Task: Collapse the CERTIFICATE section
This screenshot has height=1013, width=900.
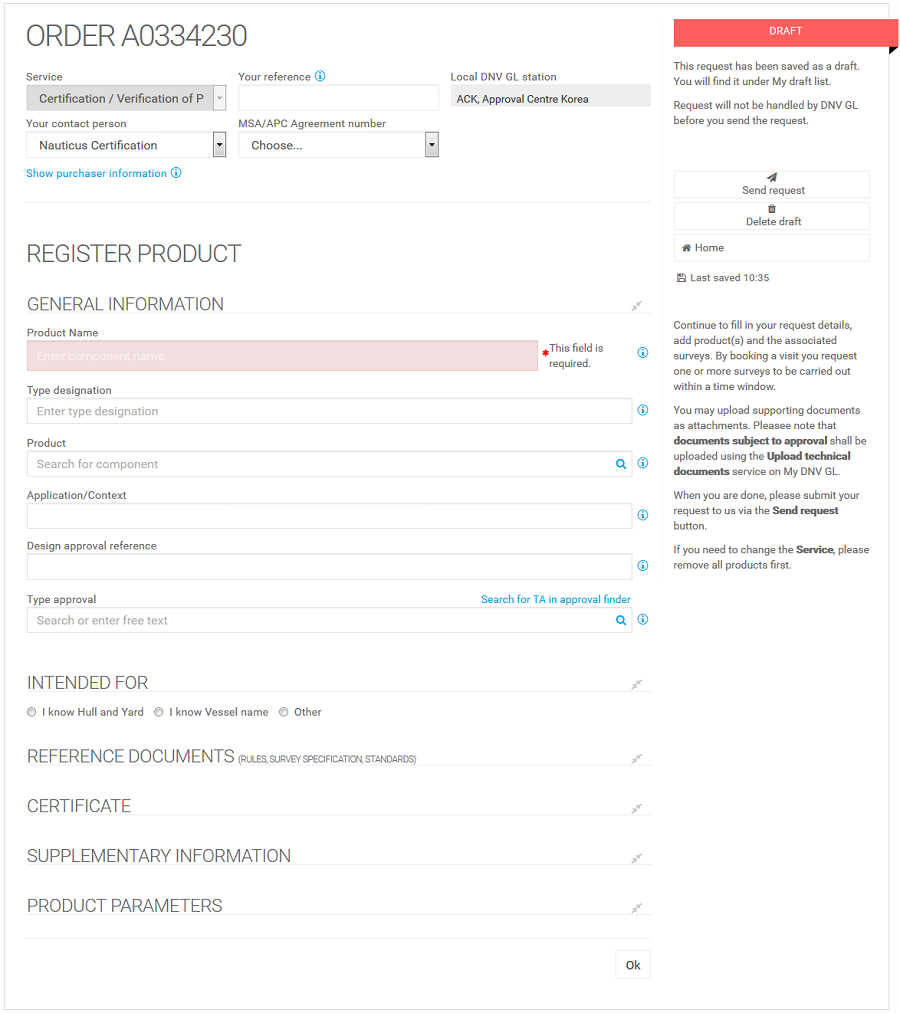Action: [637, 808]
